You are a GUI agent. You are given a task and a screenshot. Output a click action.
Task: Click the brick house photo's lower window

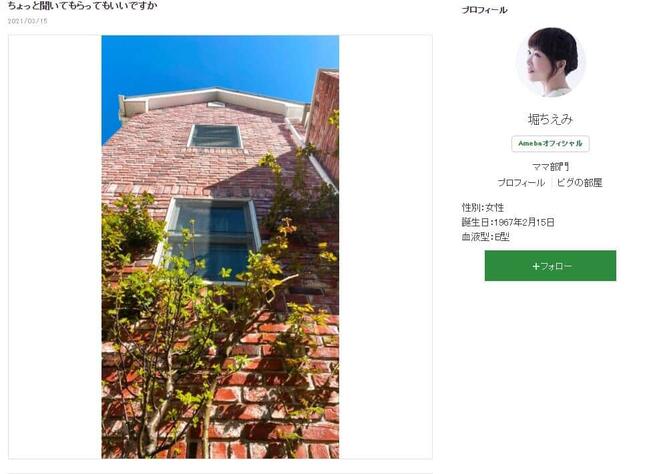(211, 241)
